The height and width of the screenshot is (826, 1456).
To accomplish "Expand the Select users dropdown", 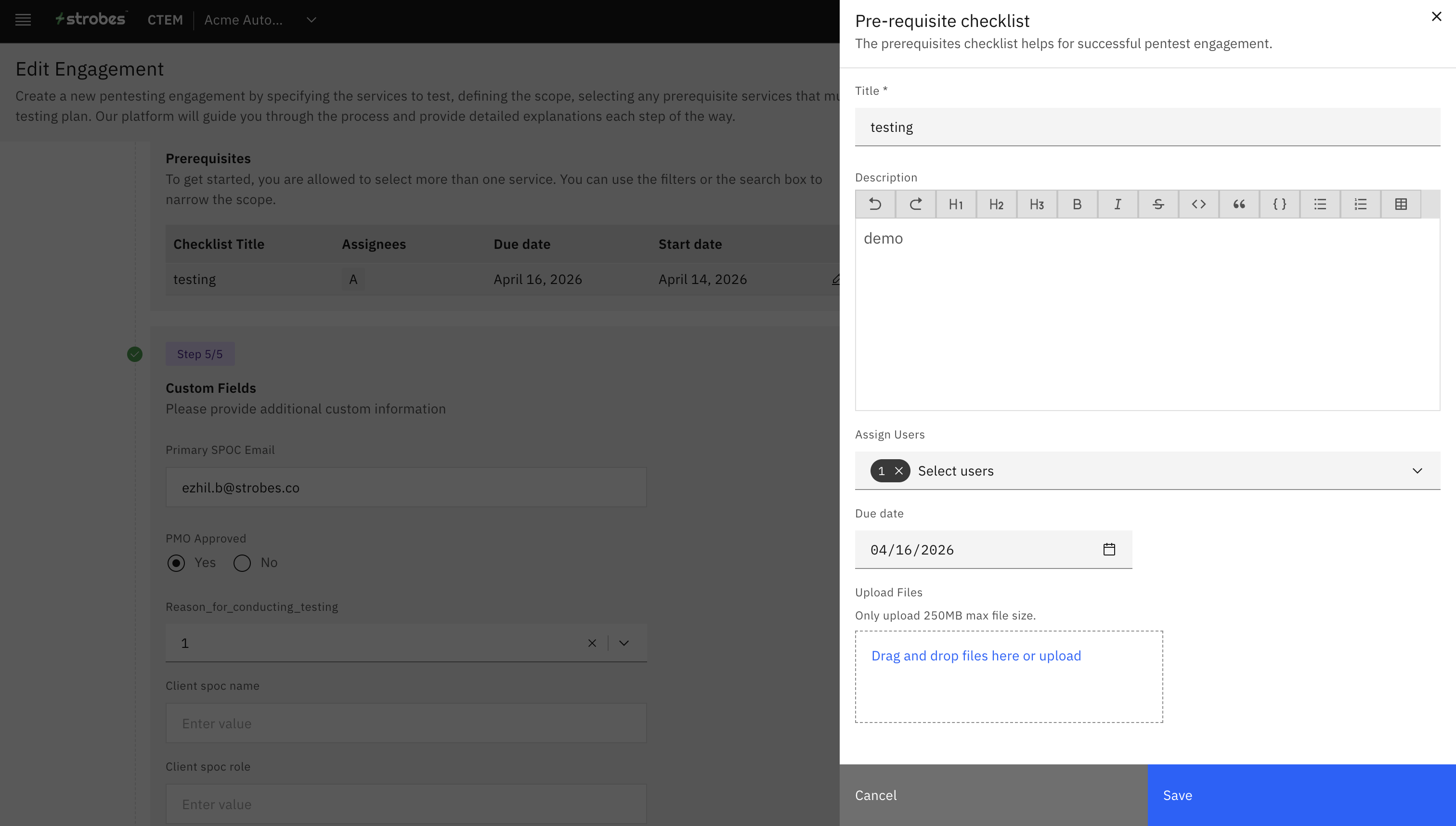I will click(1417, 471).
